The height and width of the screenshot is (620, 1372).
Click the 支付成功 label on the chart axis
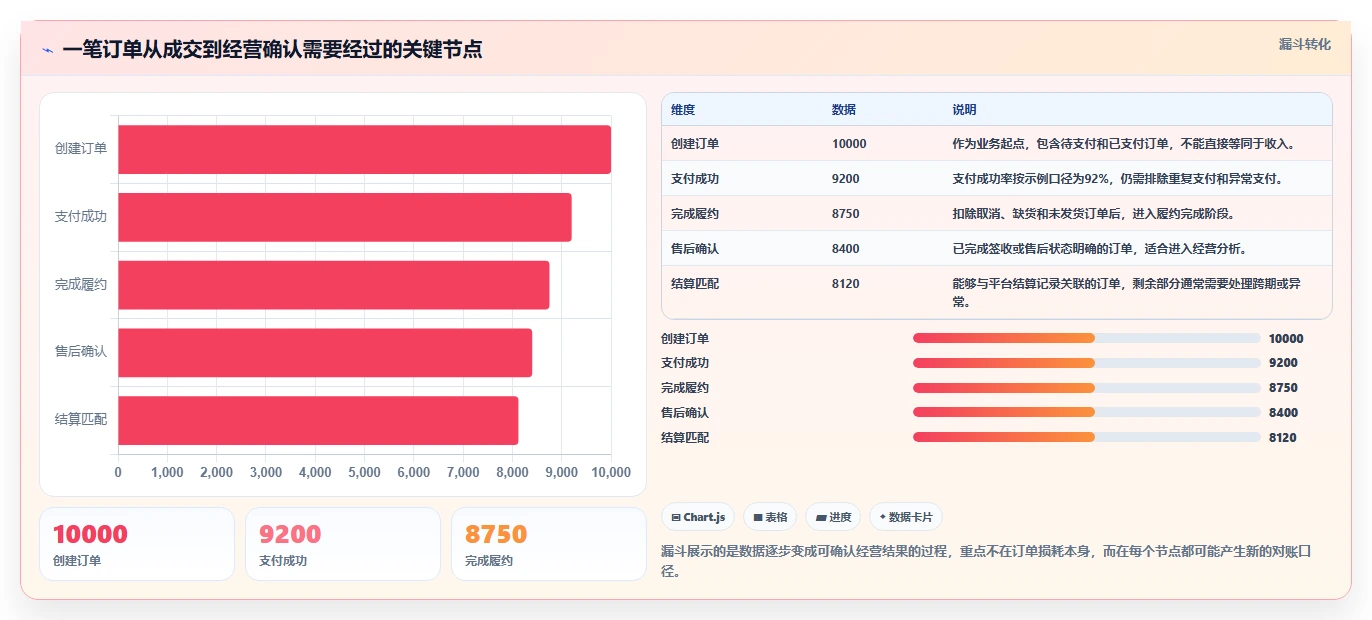(x=81, y=217)
